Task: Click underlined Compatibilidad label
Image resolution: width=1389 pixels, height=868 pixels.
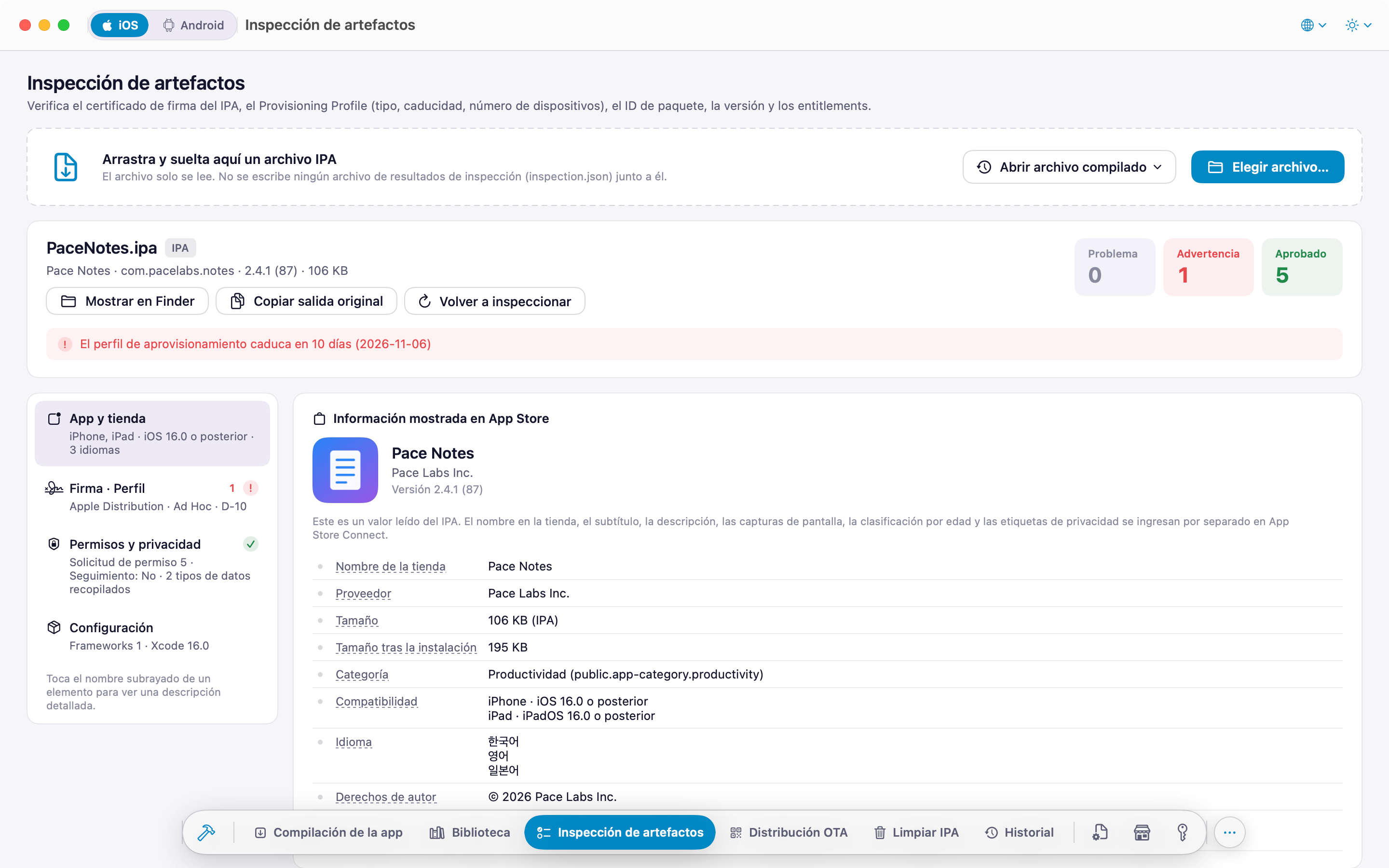Action: [x=377, y=701]
